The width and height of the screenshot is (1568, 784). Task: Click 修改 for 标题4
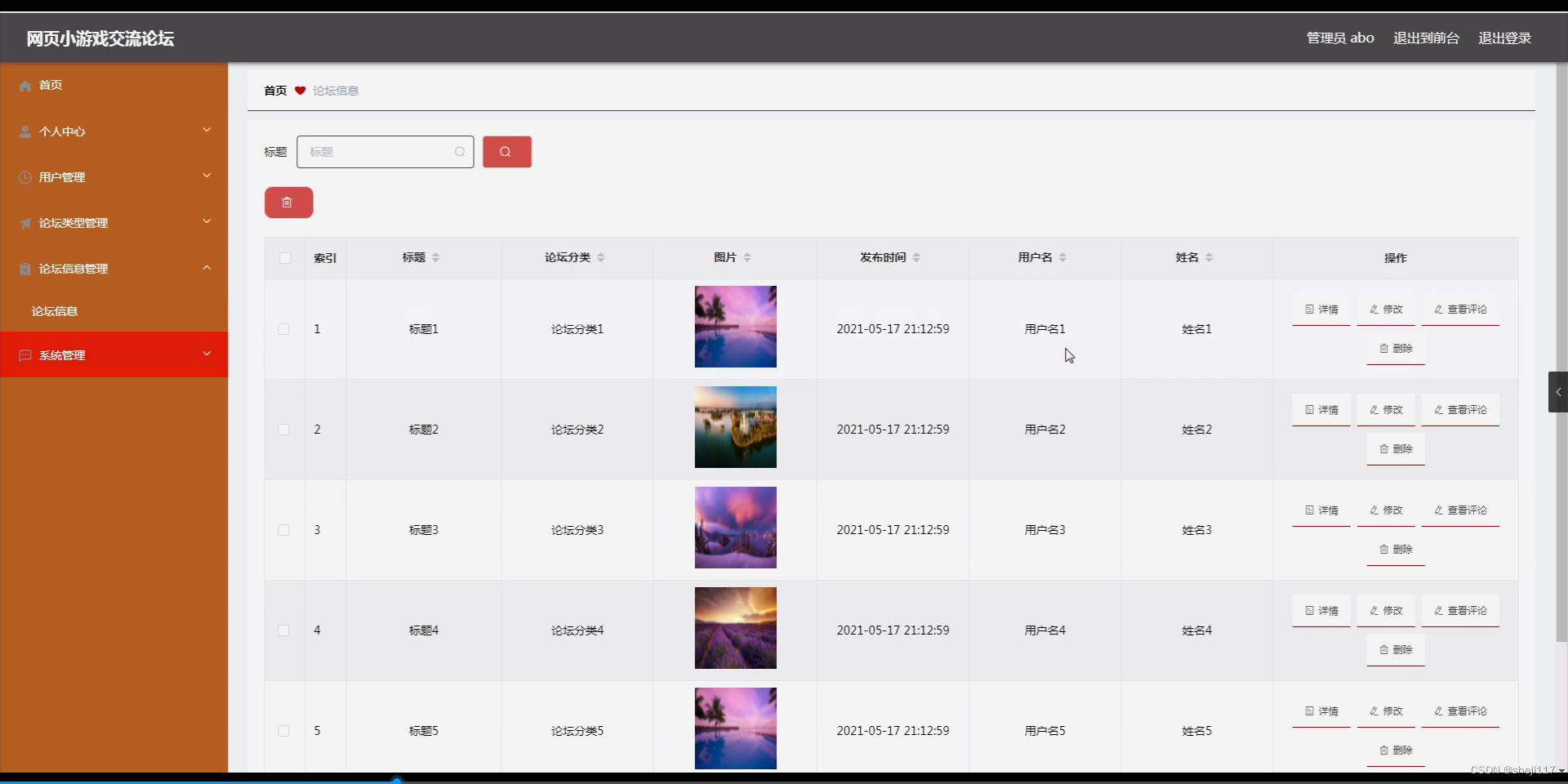[x=1386, y=611]
